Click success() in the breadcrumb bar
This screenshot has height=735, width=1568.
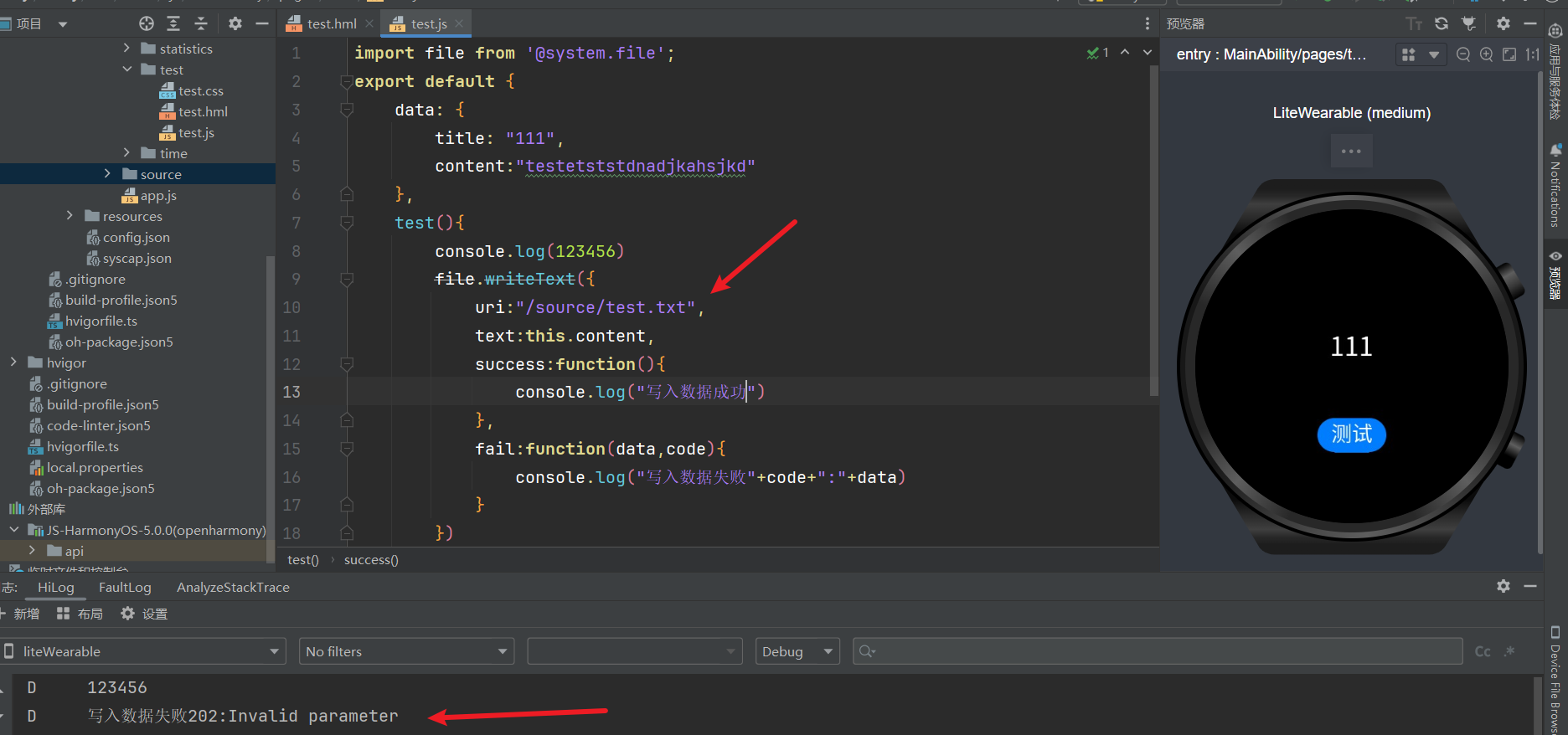[x=371, y=560]
